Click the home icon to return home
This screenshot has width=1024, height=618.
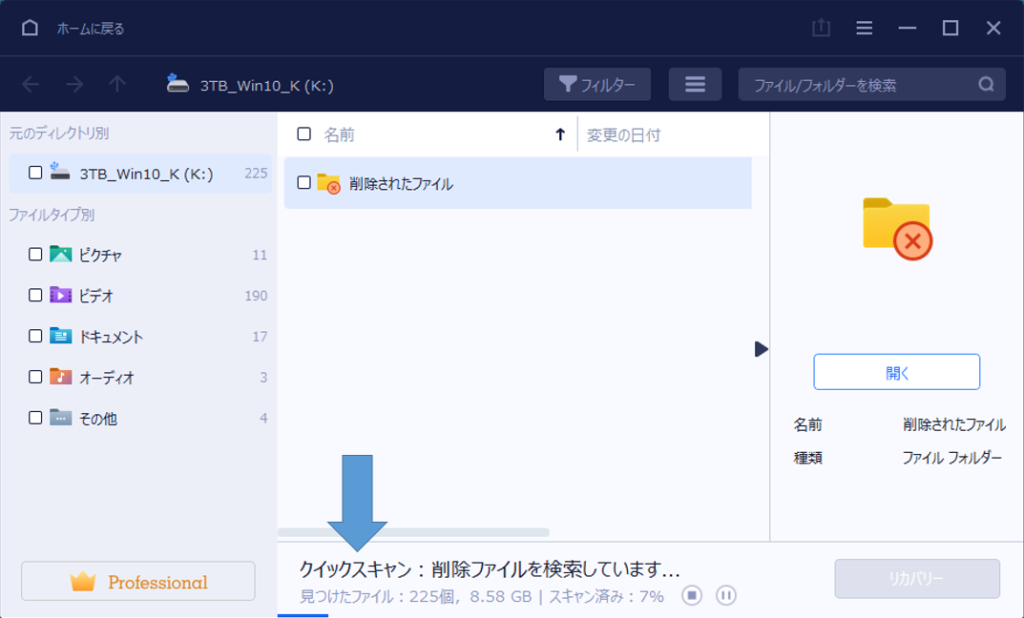[x=28, y=27]
